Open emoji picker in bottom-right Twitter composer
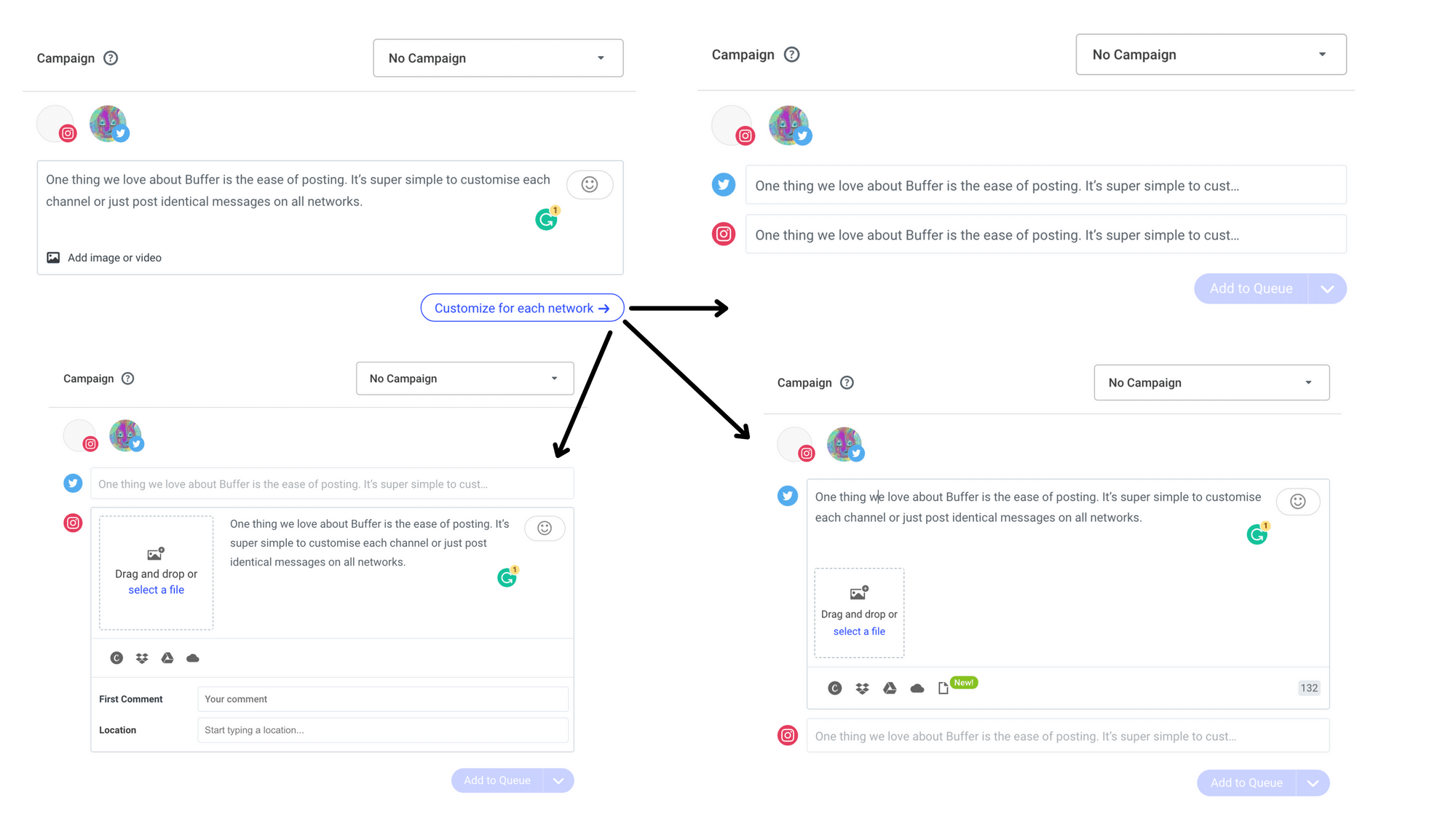The width and height of the screenshot is (1456, 819). (1298, 502)
